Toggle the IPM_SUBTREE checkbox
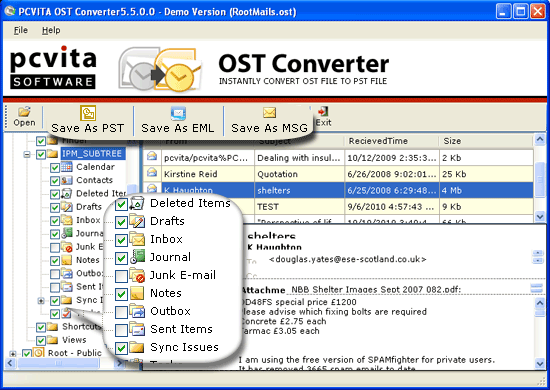The width and height of the screenshot is (550, 390). click(x=41, y=154)
